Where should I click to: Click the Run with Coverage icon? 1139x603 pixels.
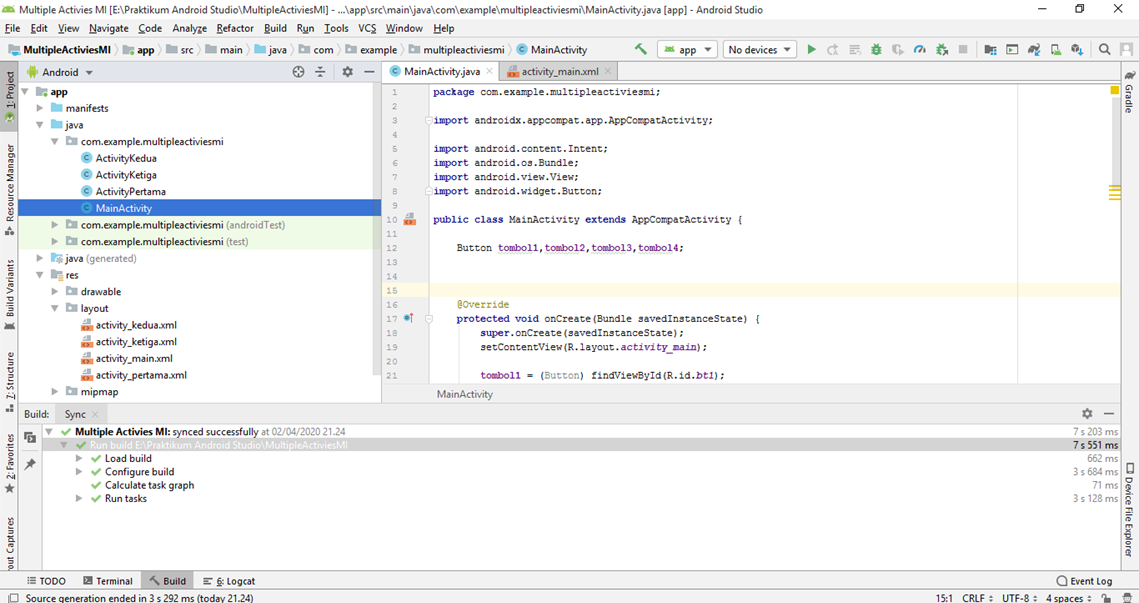899,49
